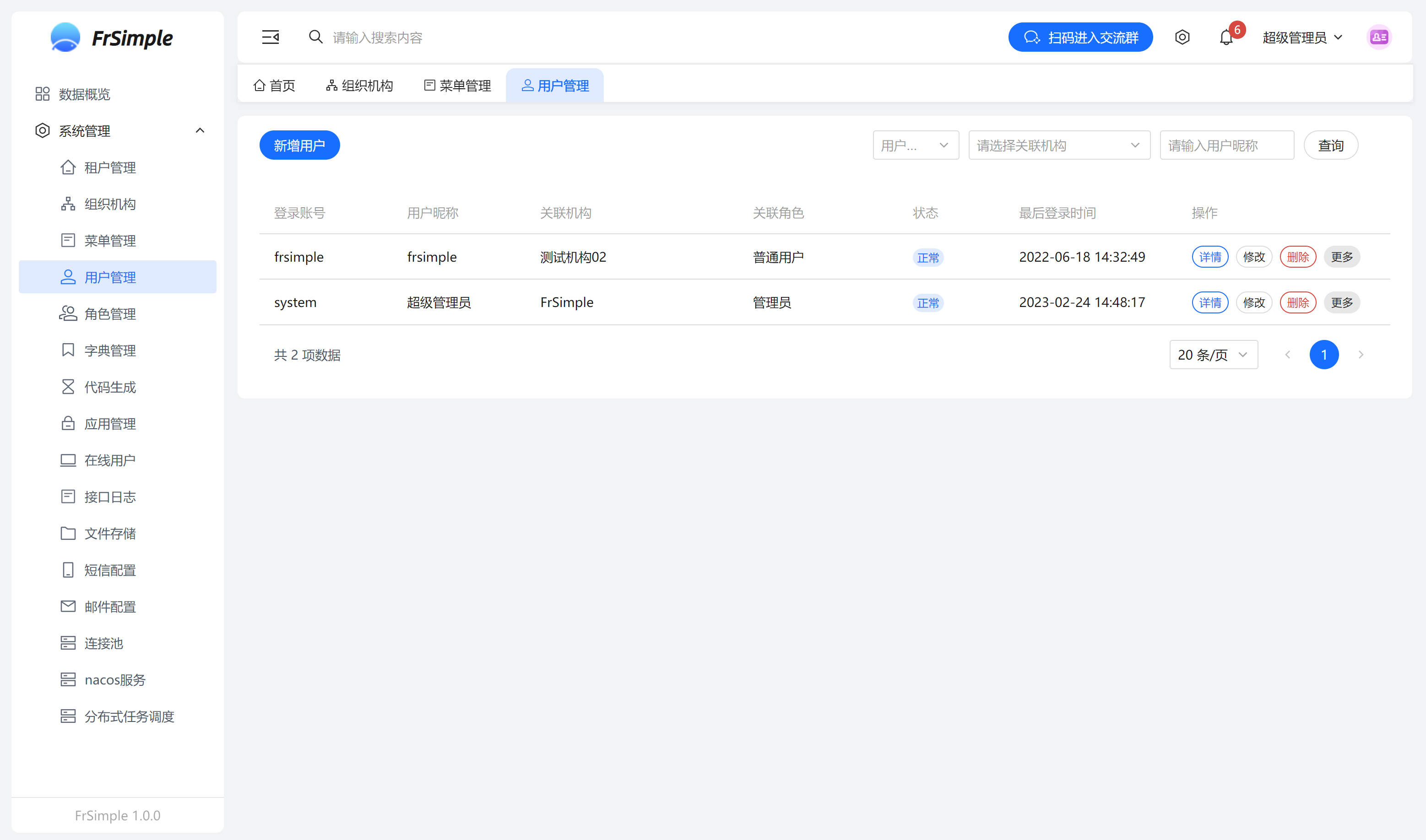Click 删除 for the frsimple user
This screenshot has width=1426, height=840.
(1297, 257)
